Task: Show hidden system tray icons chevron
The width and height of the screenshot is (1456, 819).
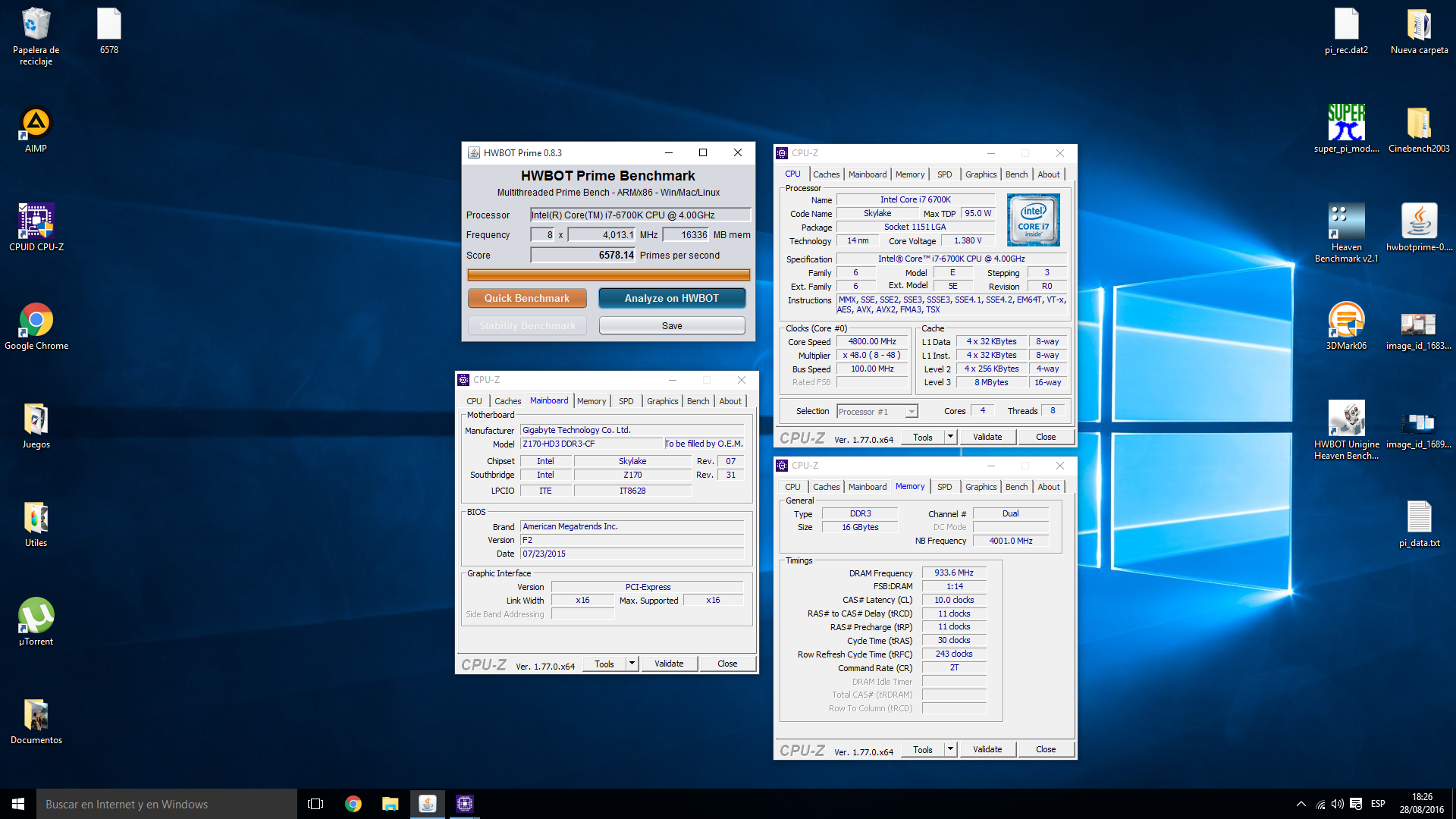Action: [x=1301, y=804]
